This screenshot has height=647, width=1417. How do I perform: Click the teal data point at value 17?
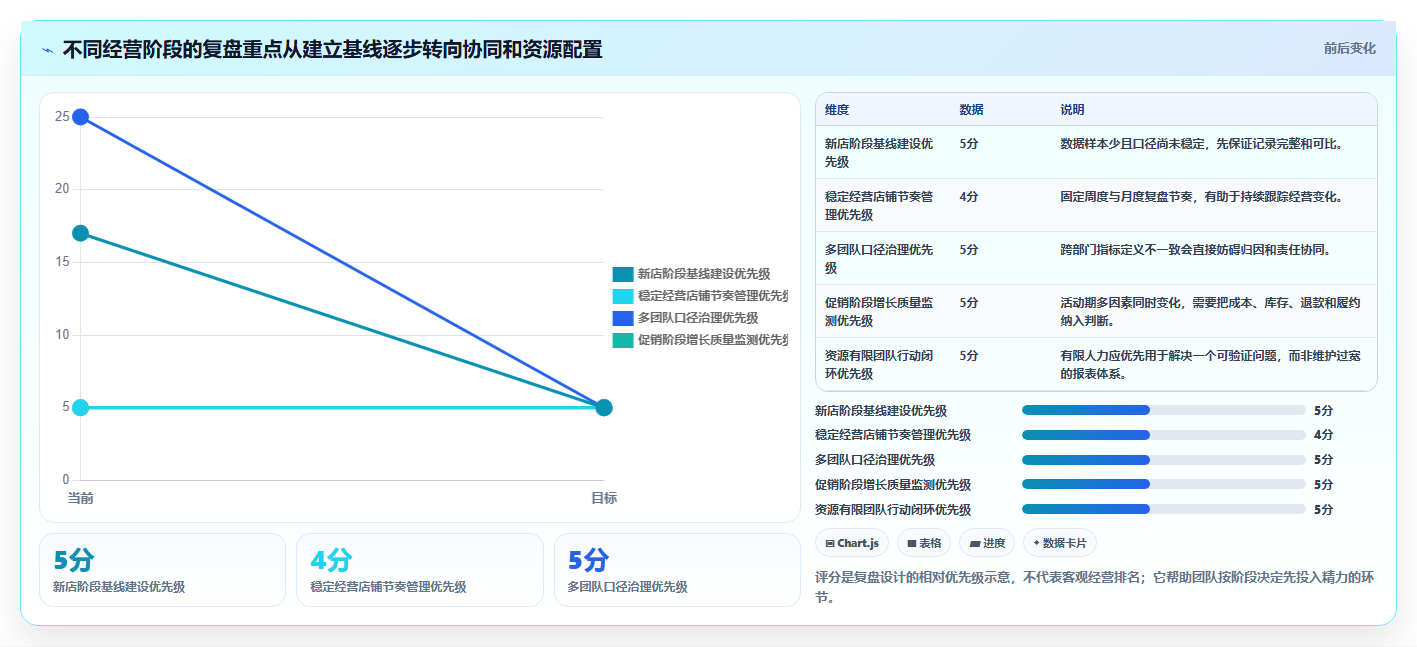(81, 233)
